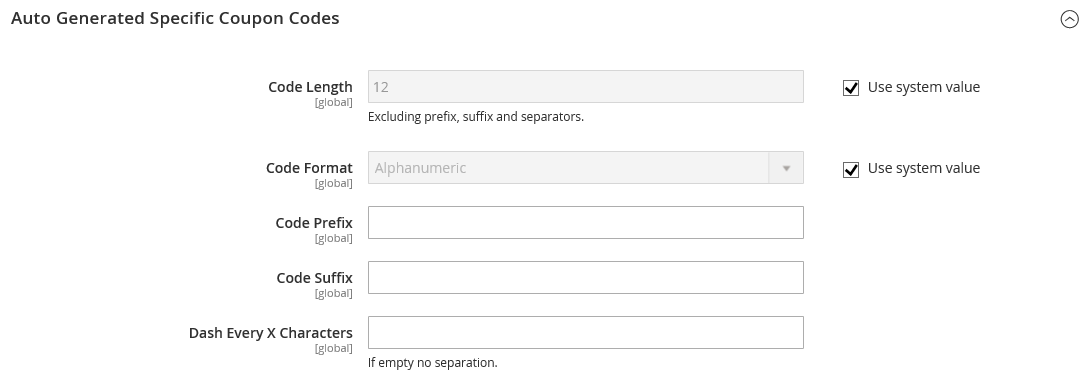
Task: Focus the Code Prefix input field
Action: click(x=586, y=222)
